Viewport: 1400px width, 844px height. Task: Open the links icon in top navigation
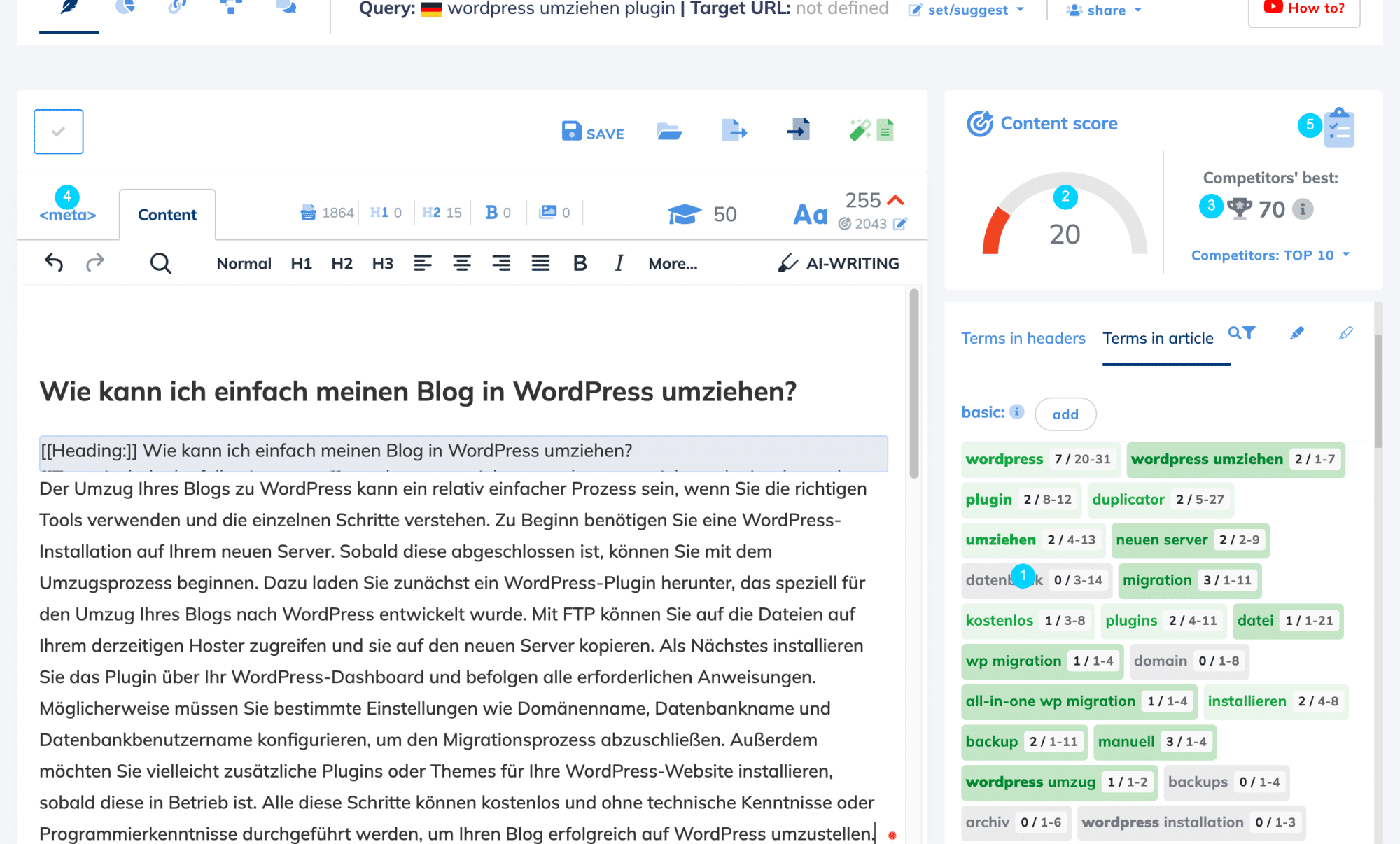coord(178,7)
